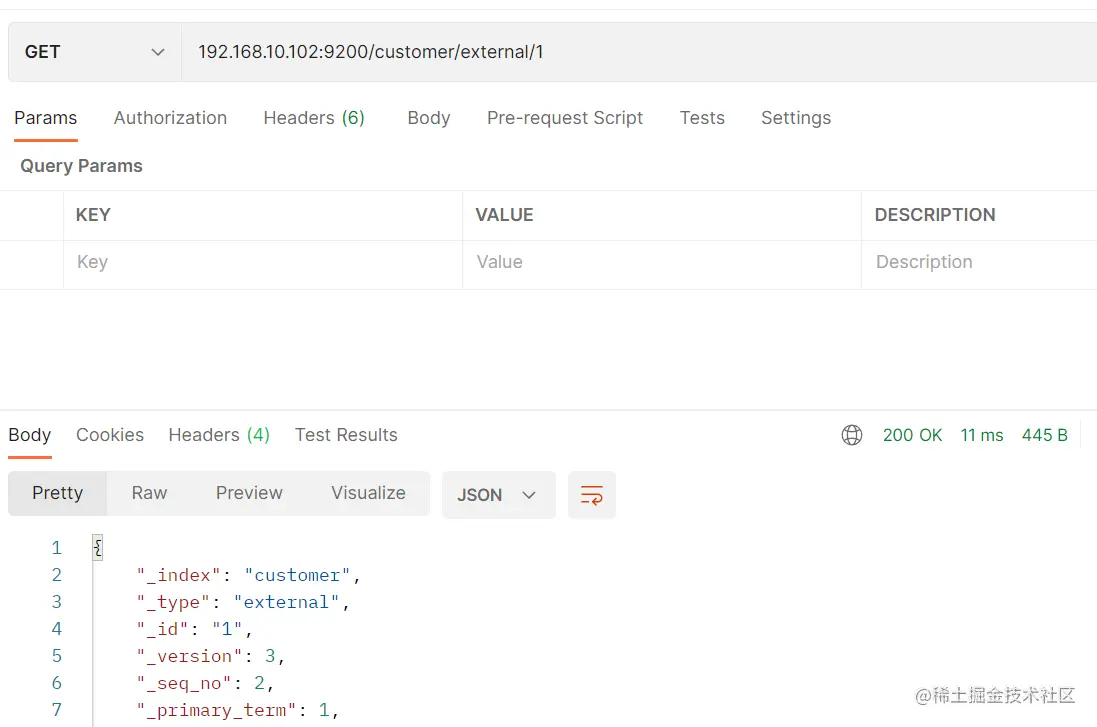Select the response Body tab
The height and width of the screenshot is (727, 1097).
click(29, 435)
